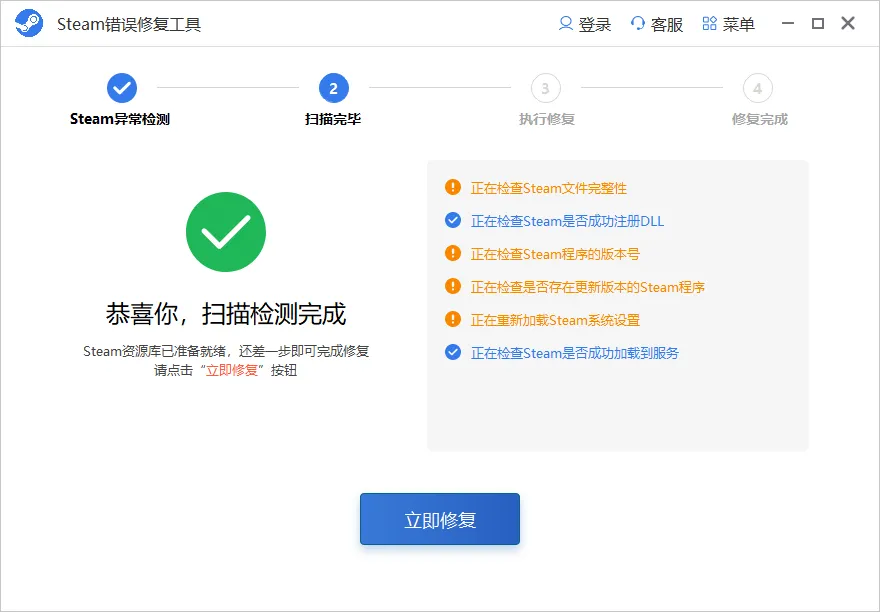The image size is (880, 612).
Task: Minimize the window
Action: coord(788,24)
